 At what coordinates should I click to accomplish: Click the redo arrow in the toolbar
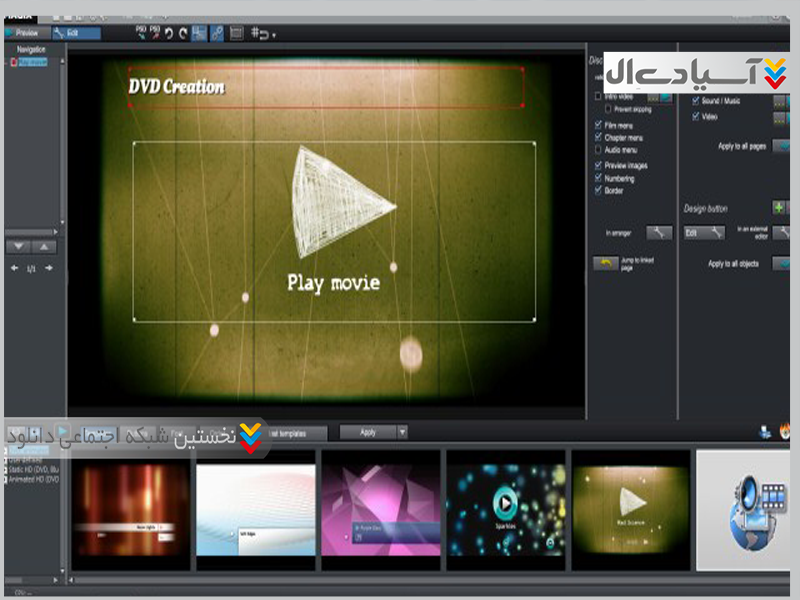click(183, 33)
